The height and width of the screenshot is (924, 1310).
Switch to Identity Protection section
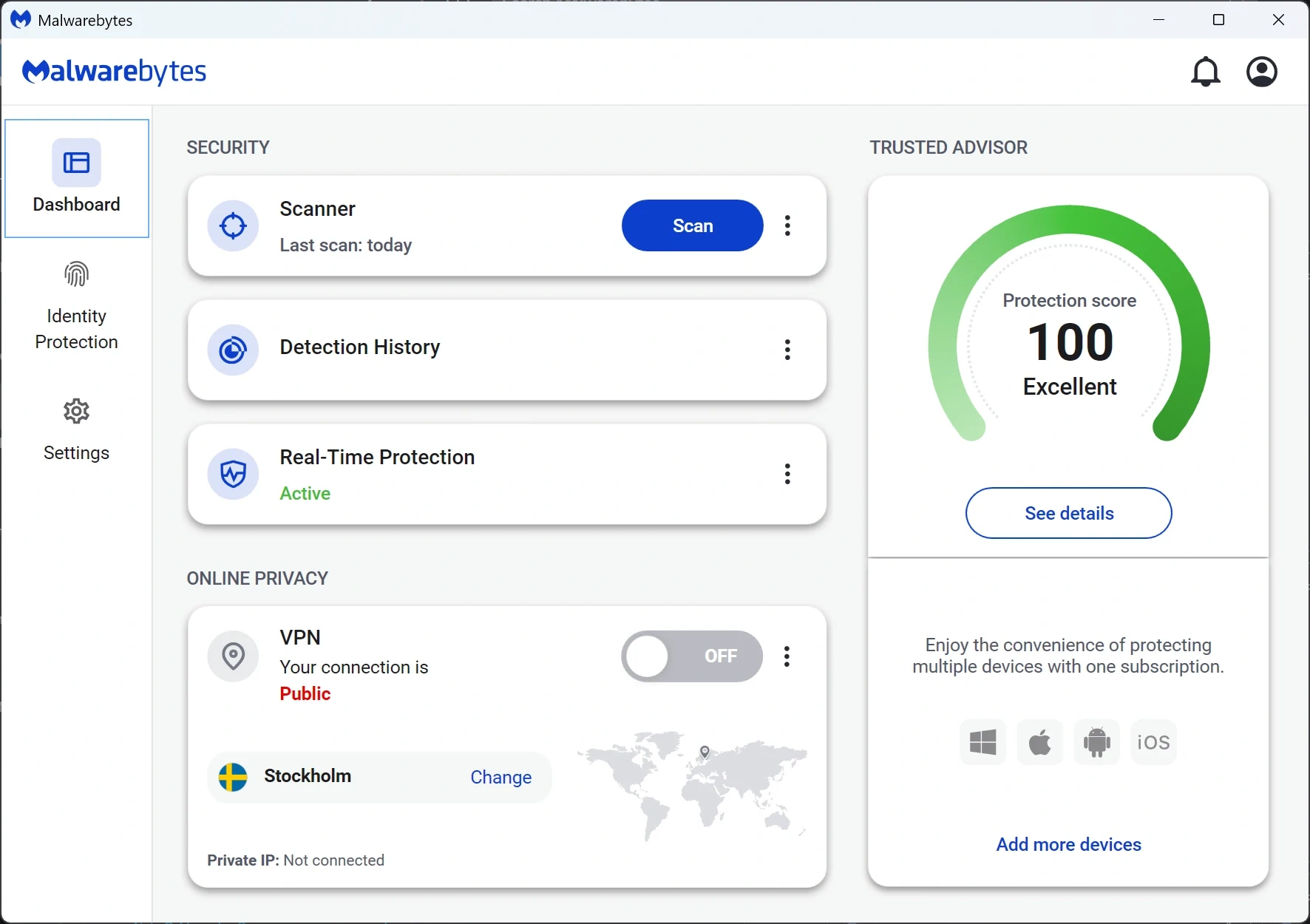[x=76, y=306]
